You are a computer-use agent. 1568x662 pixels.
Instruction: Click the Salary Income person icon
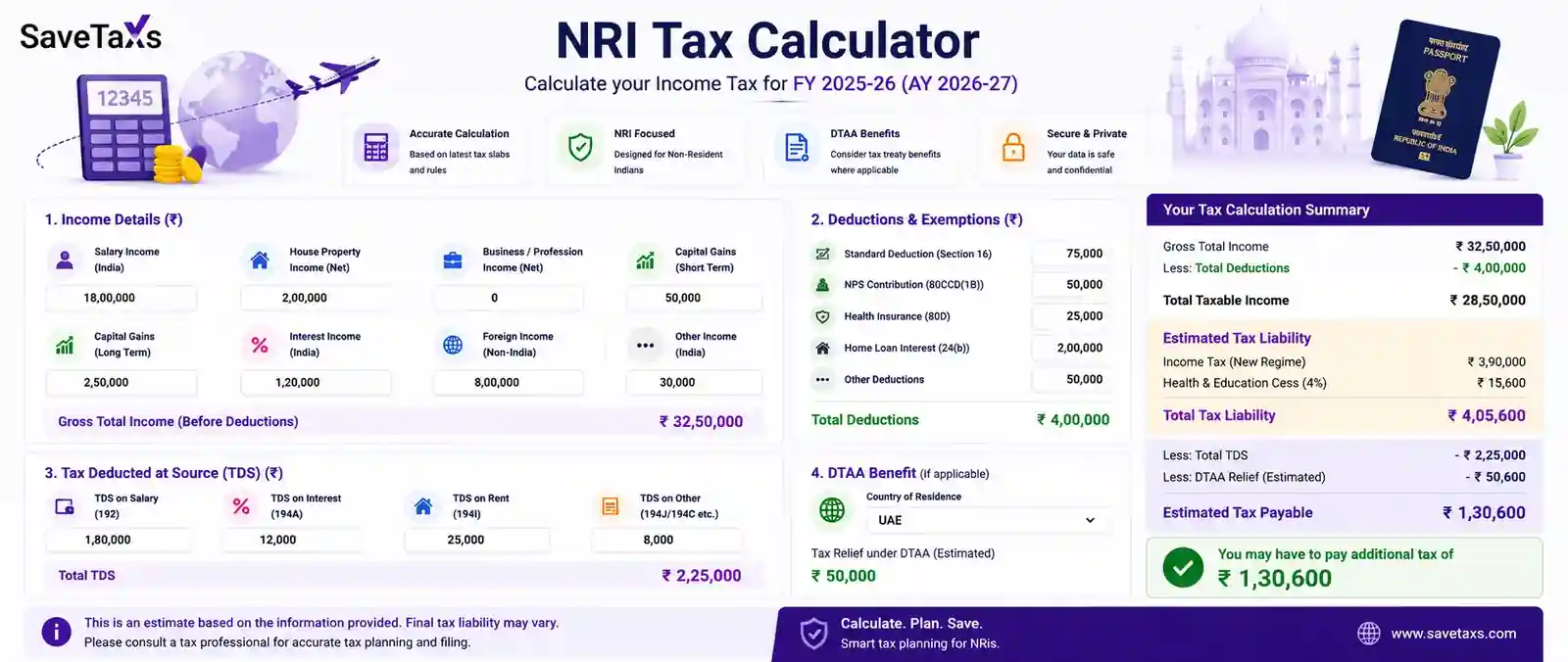pyautogui.click(x=65, y=260)
